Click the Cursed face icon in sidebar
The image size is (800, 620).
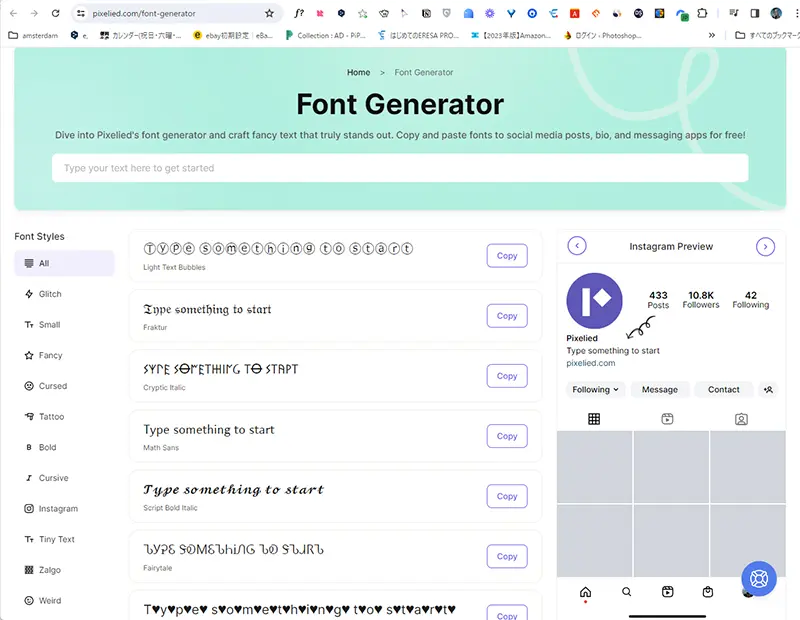29,386
